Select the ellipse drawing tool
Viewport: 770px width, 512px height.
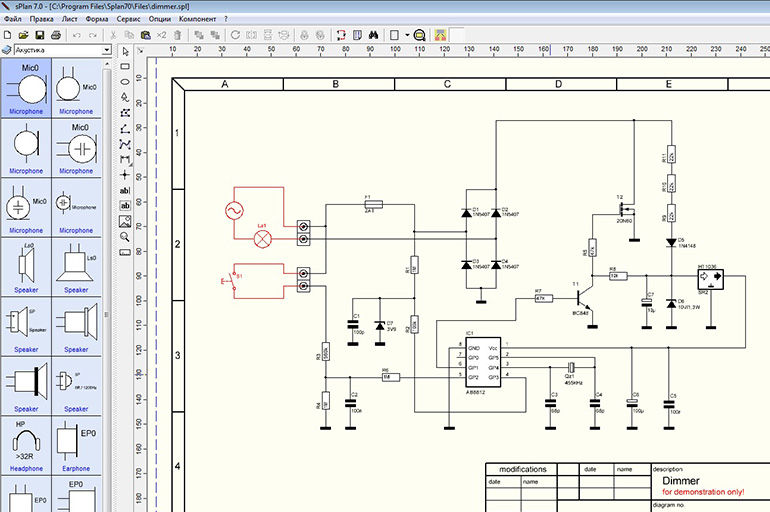point(125,81)
